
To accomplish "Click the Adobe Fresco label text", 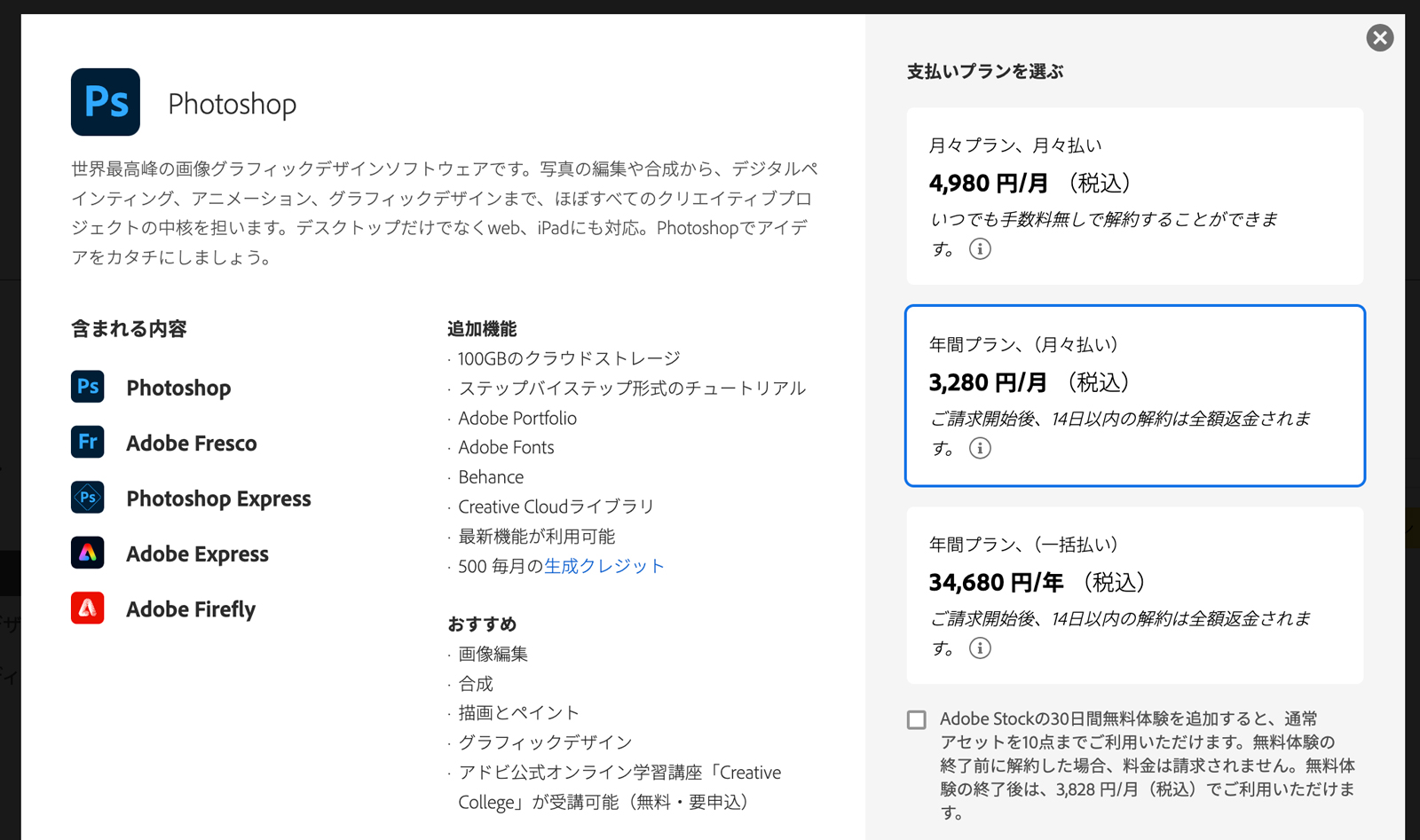I will (x=192, y=443).
